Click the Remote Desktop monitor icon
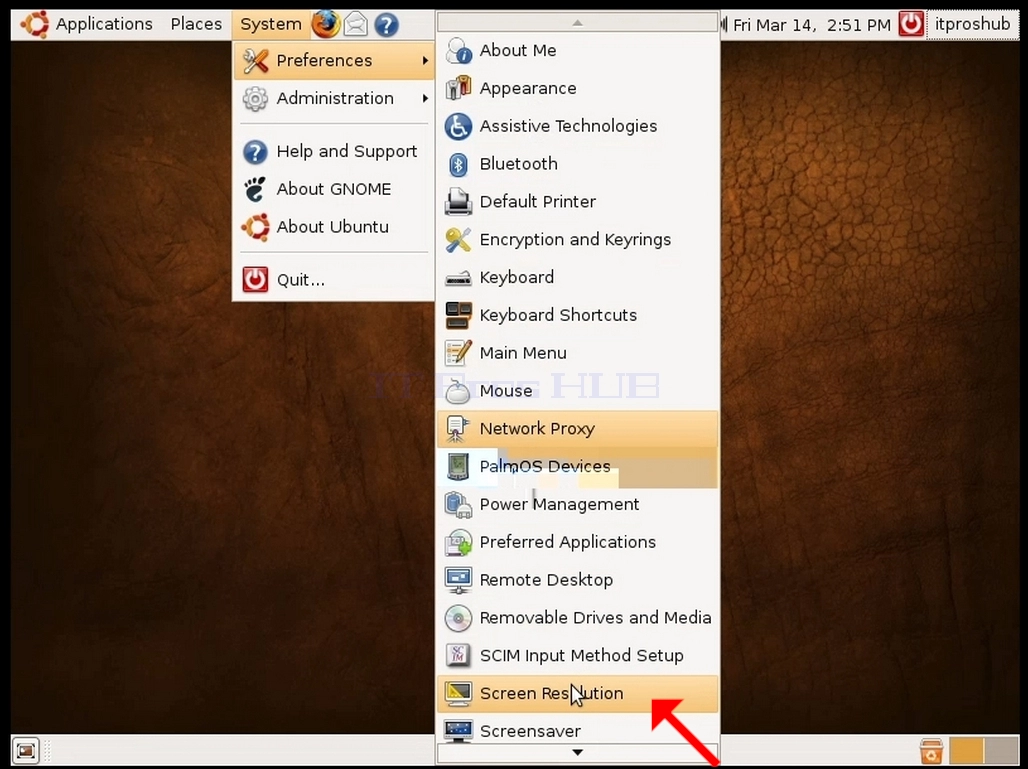The image size is (1028, 769). click(458, 580)
